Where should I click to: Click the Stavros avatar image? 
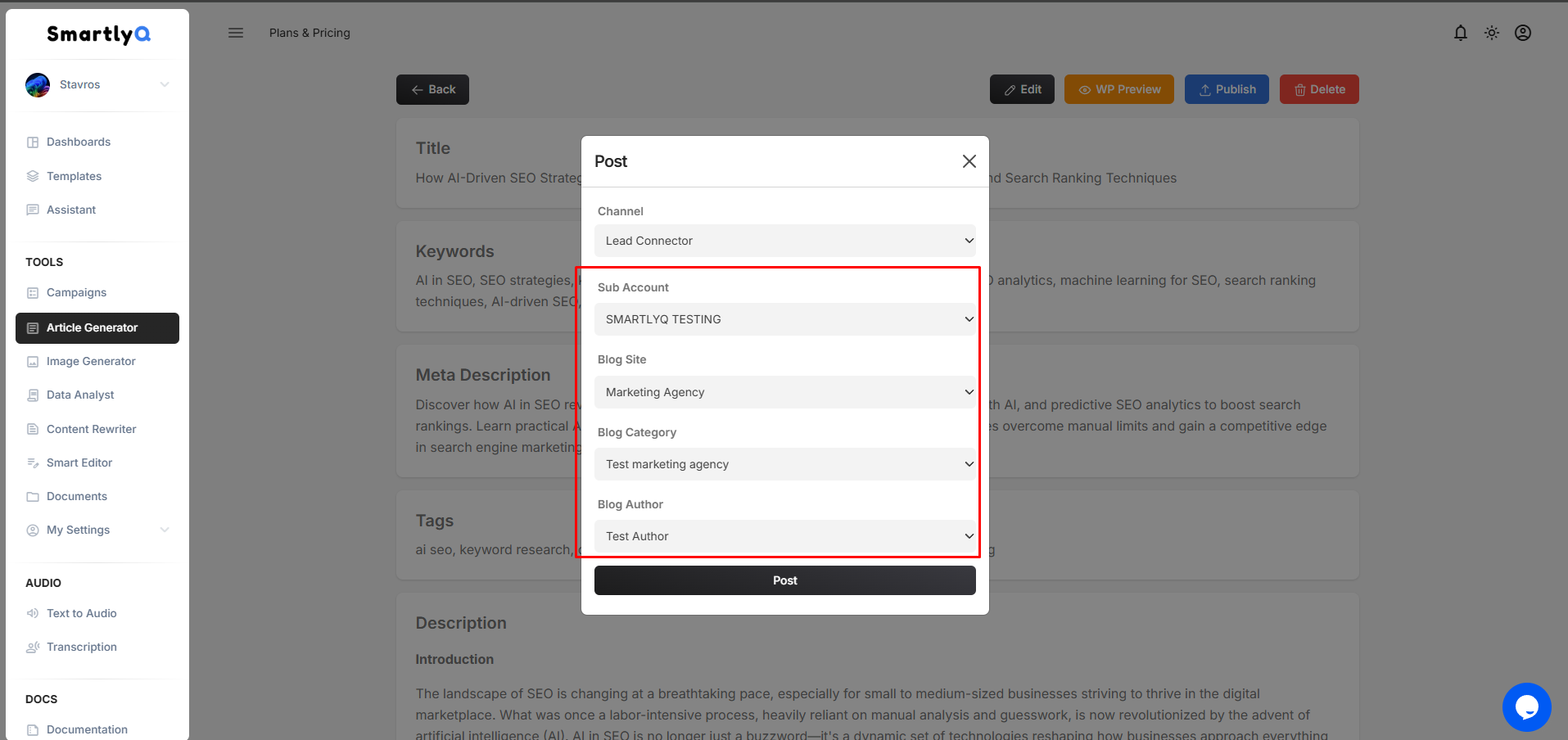click(38, 84)
